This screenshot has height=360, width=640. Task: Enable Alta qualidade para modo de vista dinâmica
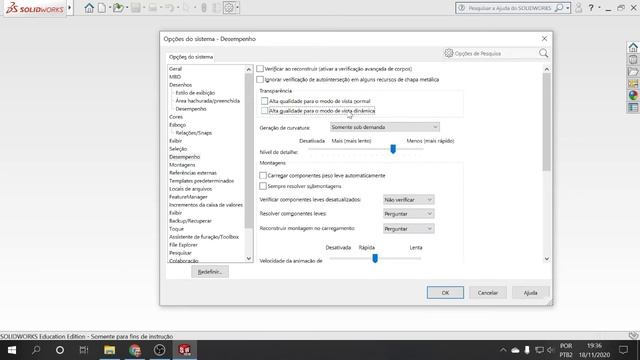(x=264, y=111)
